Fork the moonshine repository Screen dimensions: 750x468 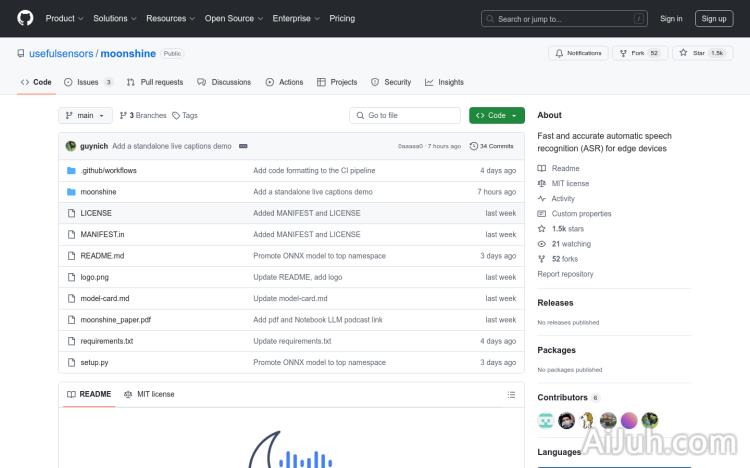(x=639, y=53)
